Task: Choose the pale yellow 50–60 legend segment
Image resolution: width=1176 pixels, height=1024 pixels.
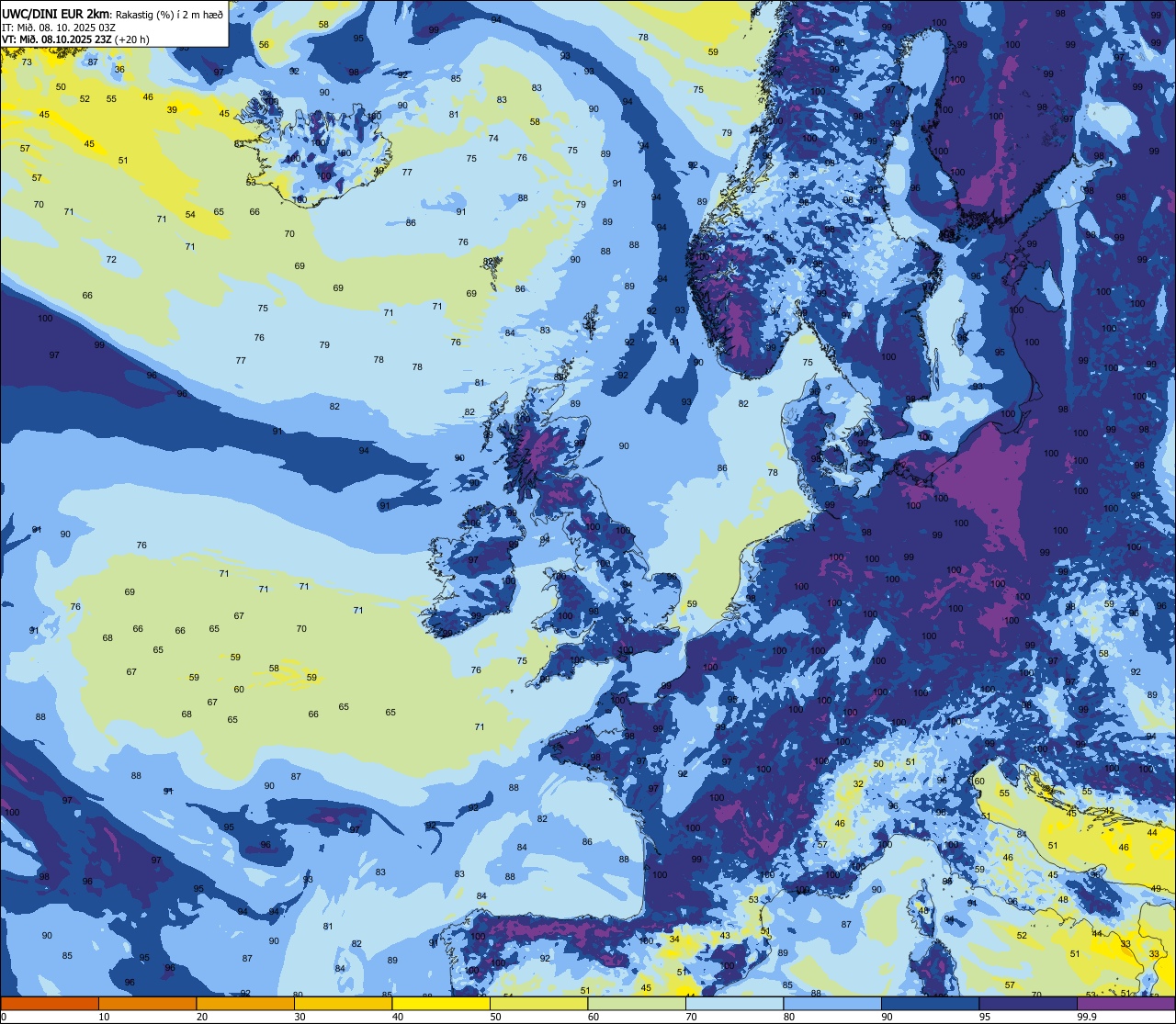Action: pyautogui.click(x=538, y=1003)
